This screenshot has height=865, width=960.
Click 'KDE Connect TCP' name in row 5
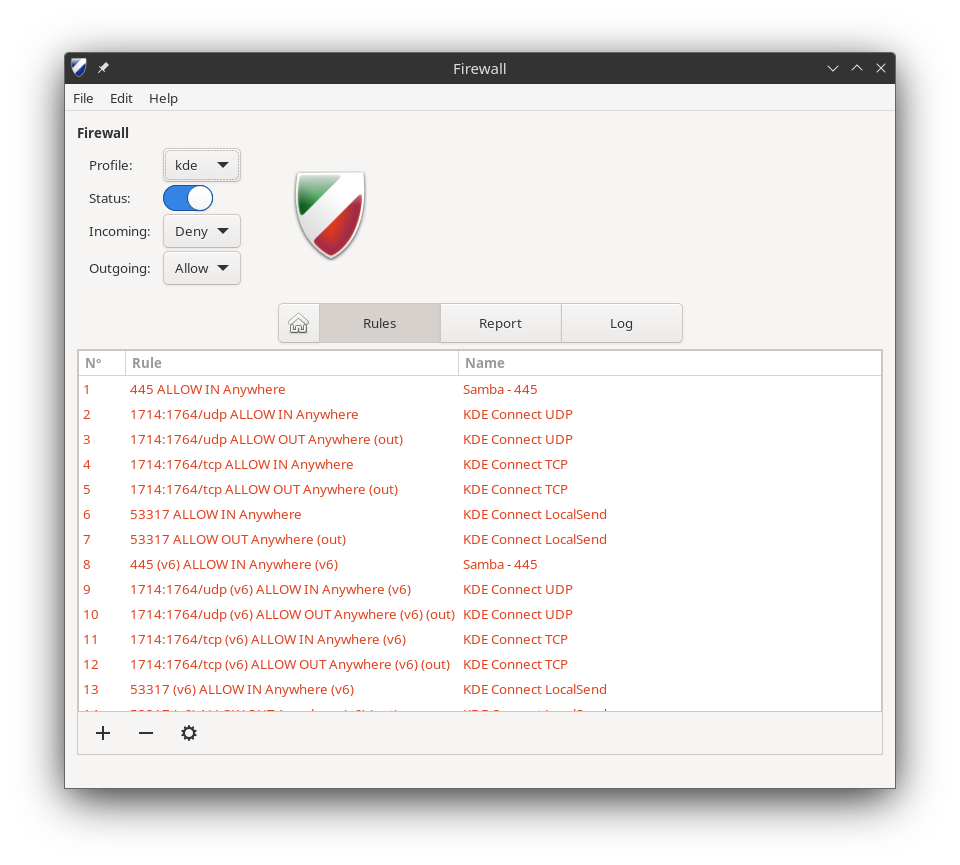[x=516, y=490]
